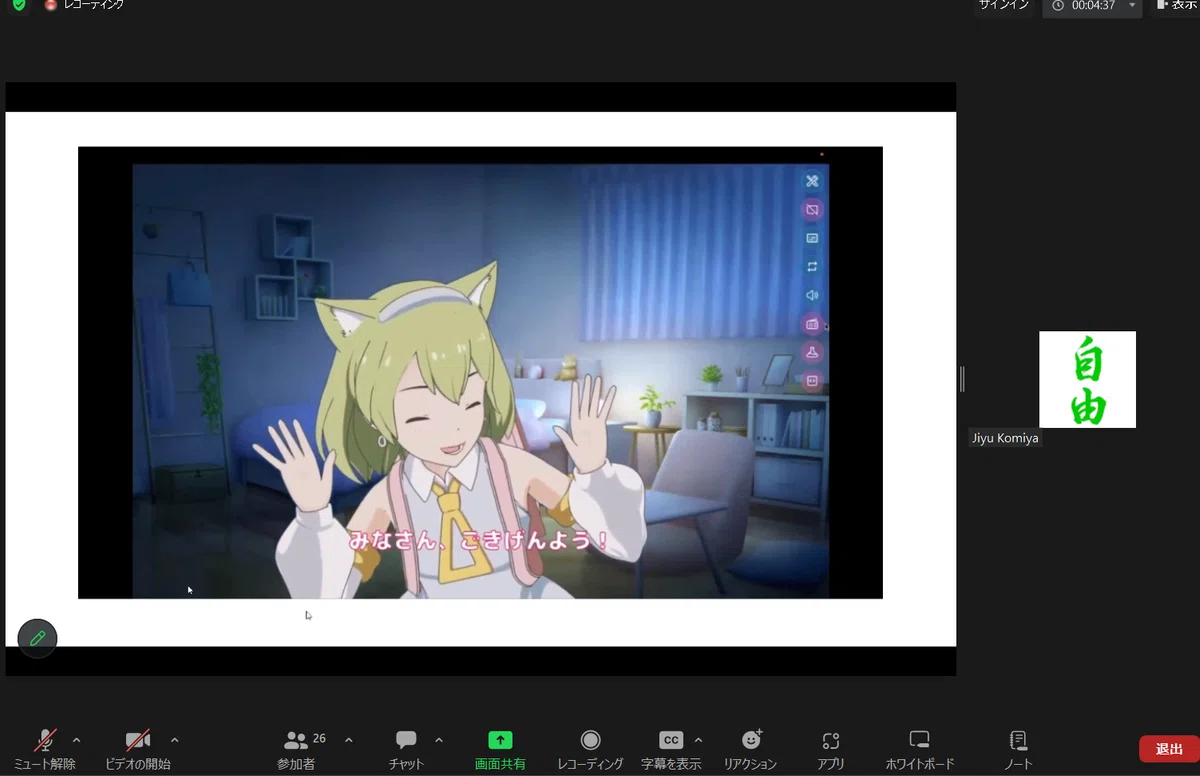Click the flask icon in video overlay
The height and width of the screenshot is (776, 1200).
tap(812, 352)
